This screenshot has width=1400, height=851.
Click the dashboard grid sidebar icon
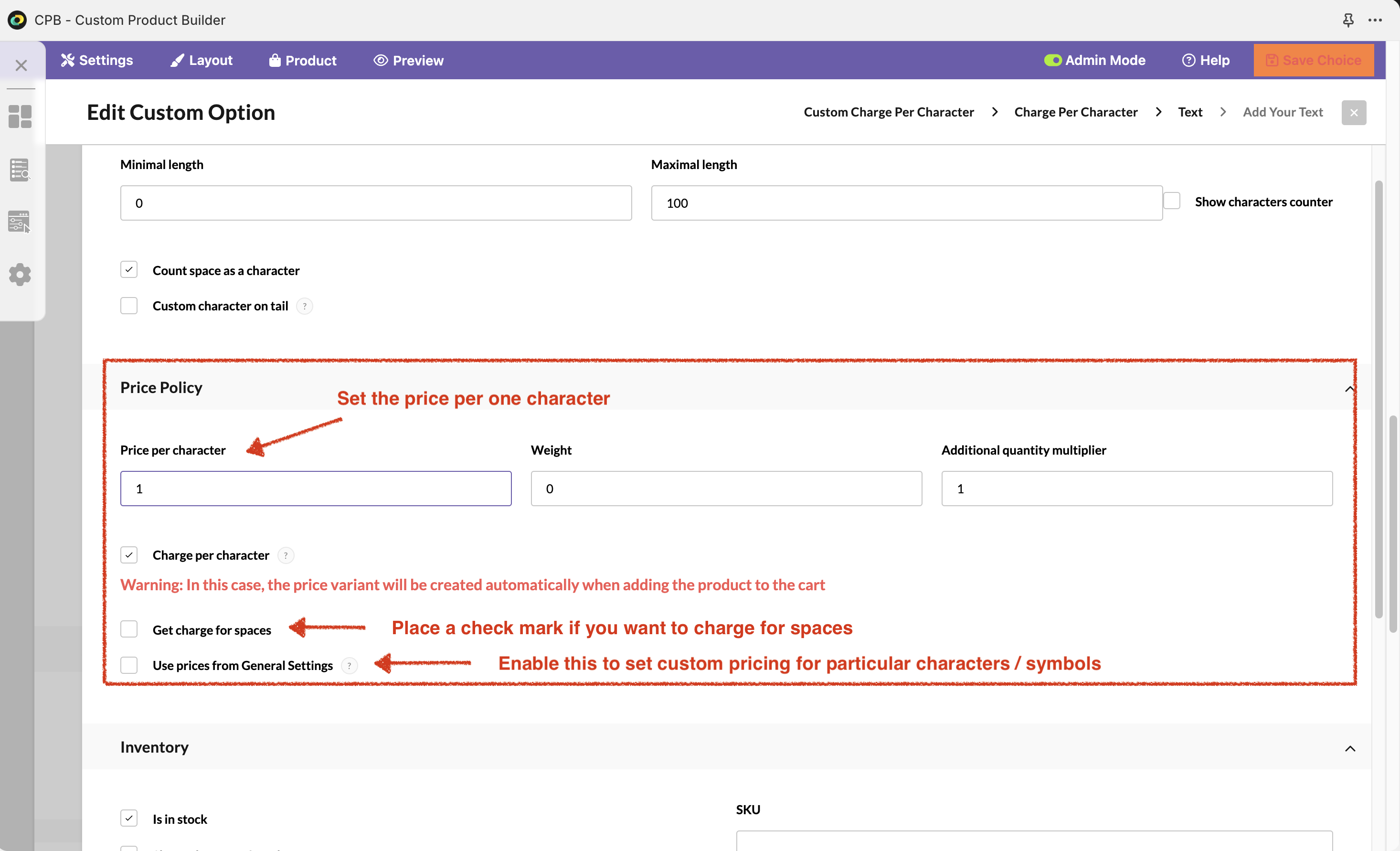21,117
